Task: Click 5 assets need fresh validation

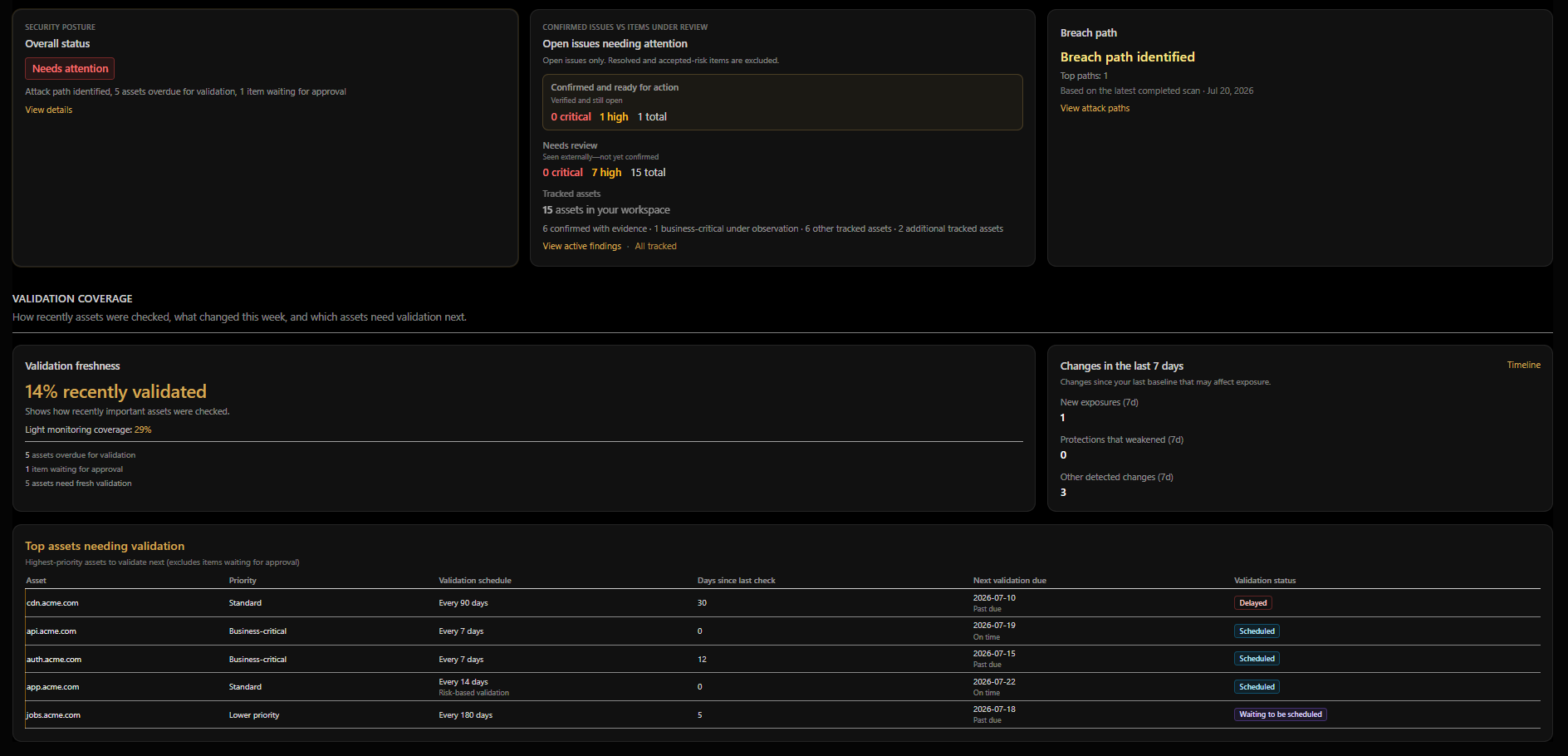Action: pyautogui.click(x=78, y=484)
